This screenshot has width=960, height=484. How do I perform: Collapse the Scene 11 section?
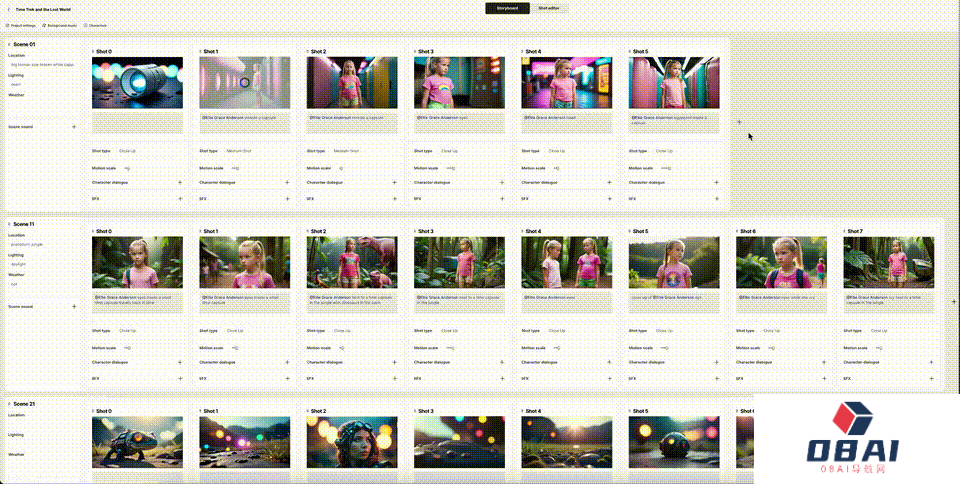pyautogui.click(x=9, y=225)
